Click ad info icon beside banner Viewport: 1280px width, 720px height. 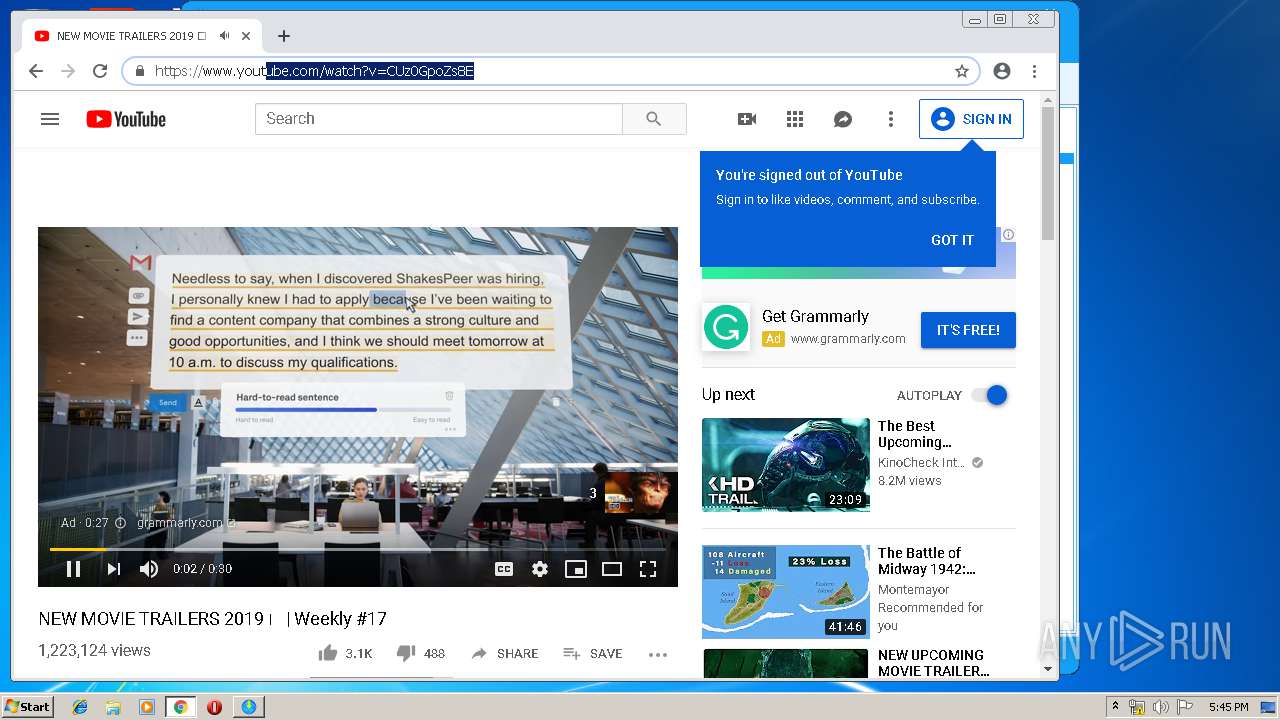click(x=1008, y=235)
